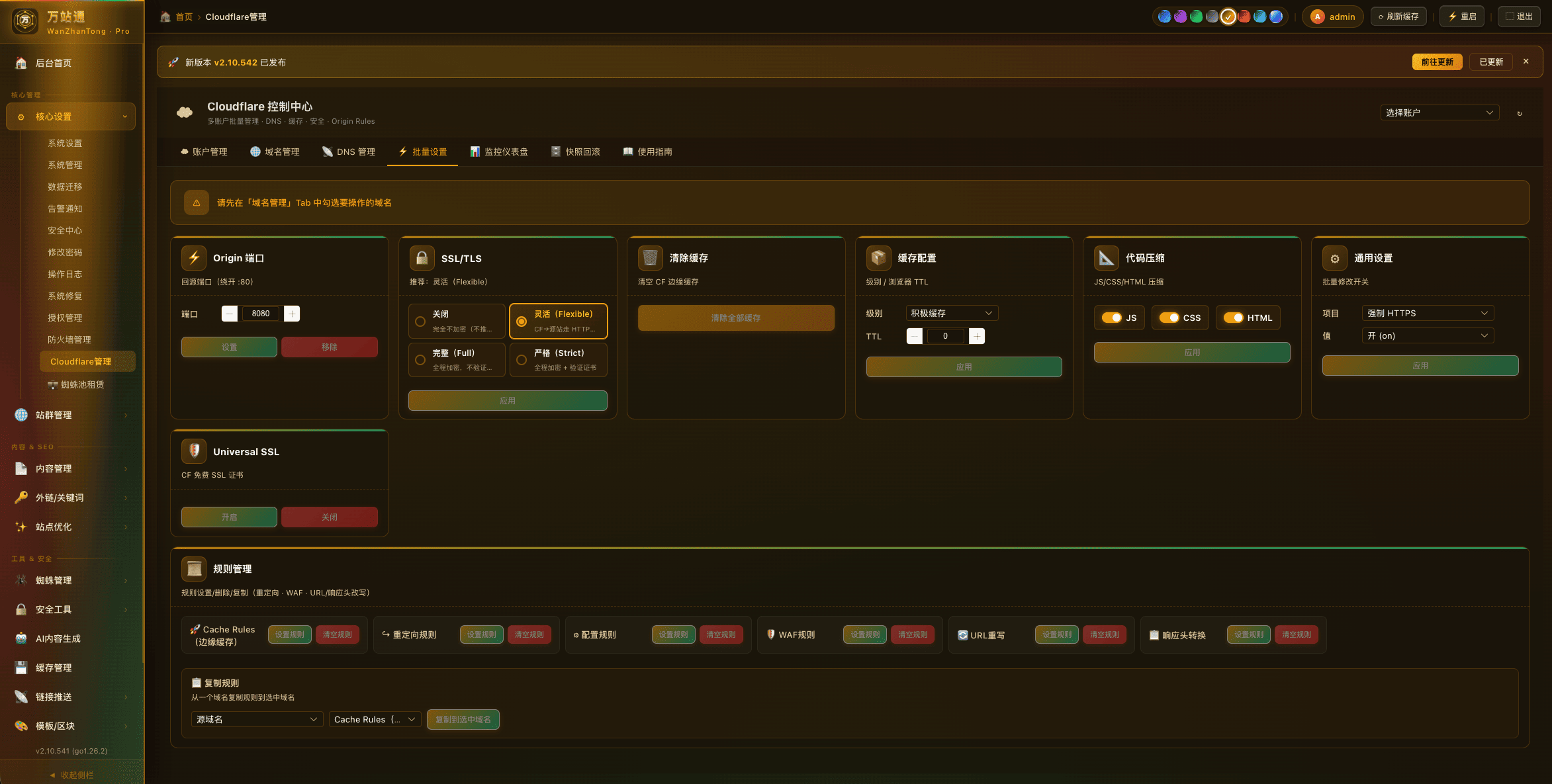Select the 关闭 SSL mode radio
This screenshot has width=1552, height=784.
point(420,322)
